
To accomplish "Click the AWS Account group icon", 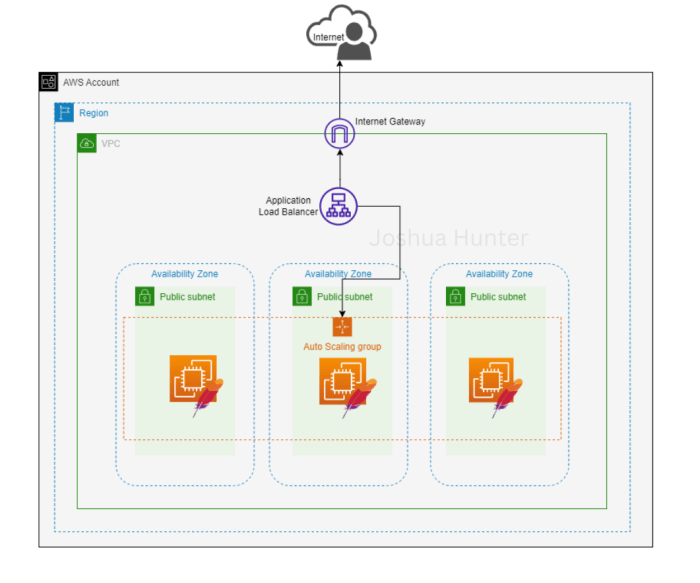I will pos(48,82).
